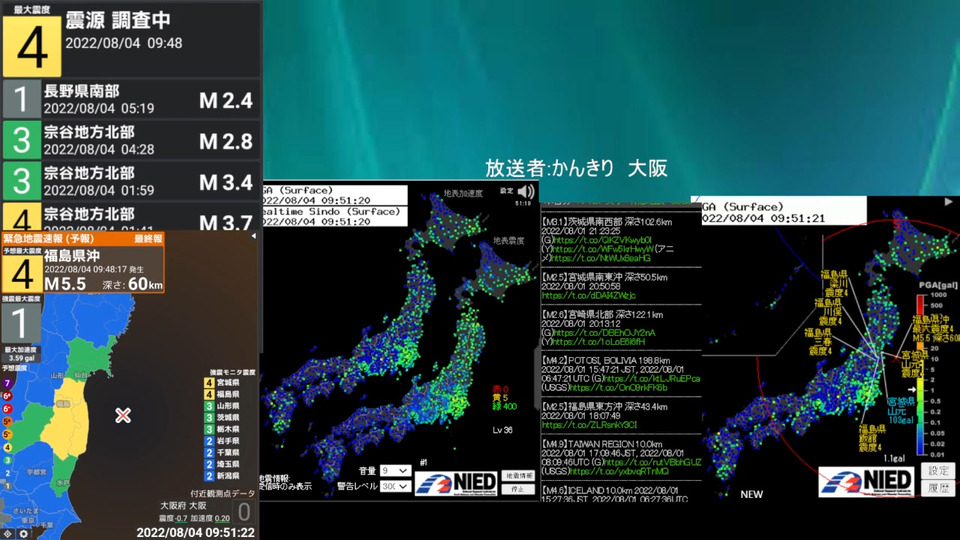The height and width of the screenshot is (540, 960).
Task: Click the 強震最大震度 1 badge
Action: click(x=21, y=323)
